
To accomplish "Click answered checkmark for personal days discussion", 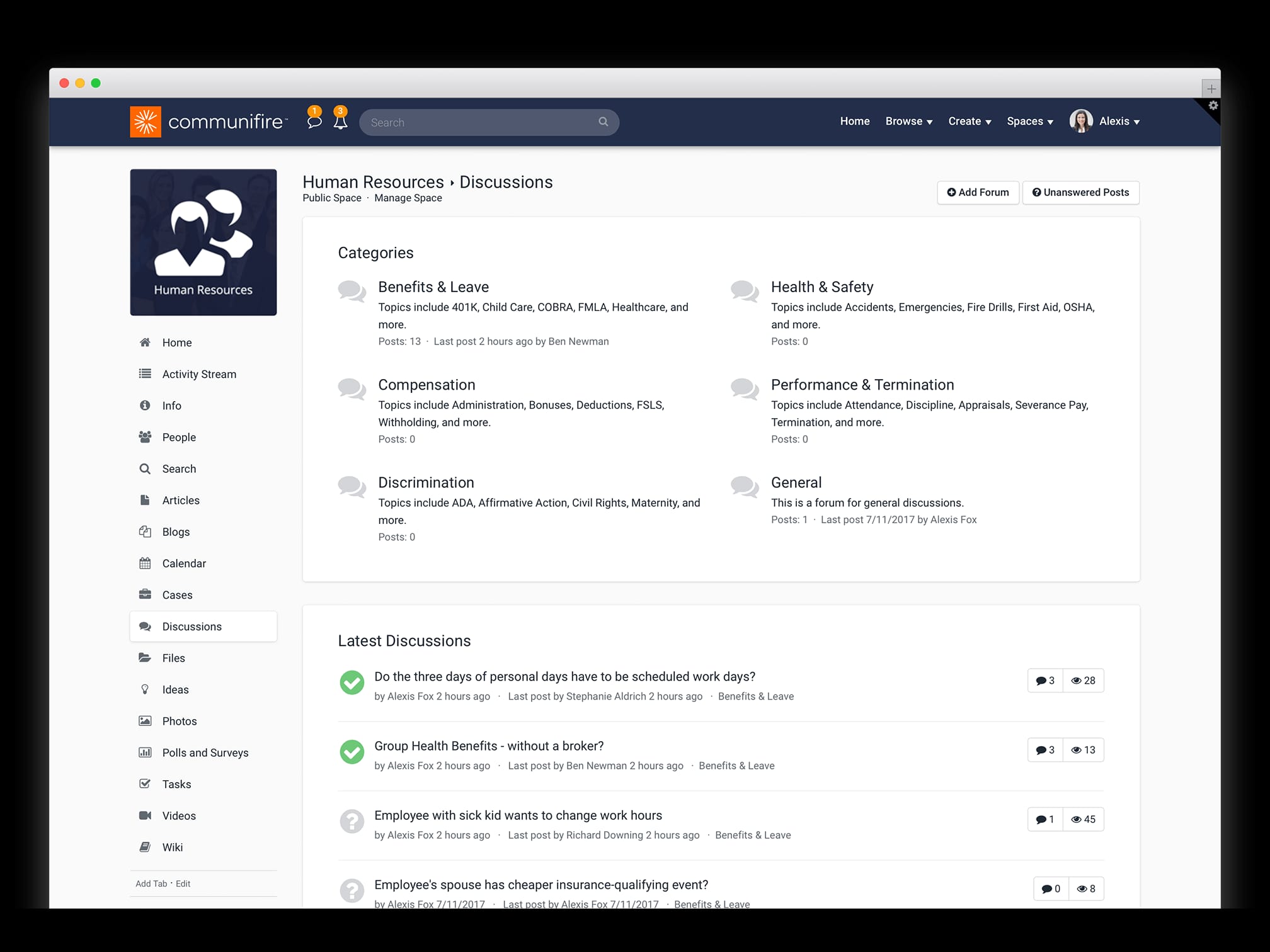I will tap(352, 683).
